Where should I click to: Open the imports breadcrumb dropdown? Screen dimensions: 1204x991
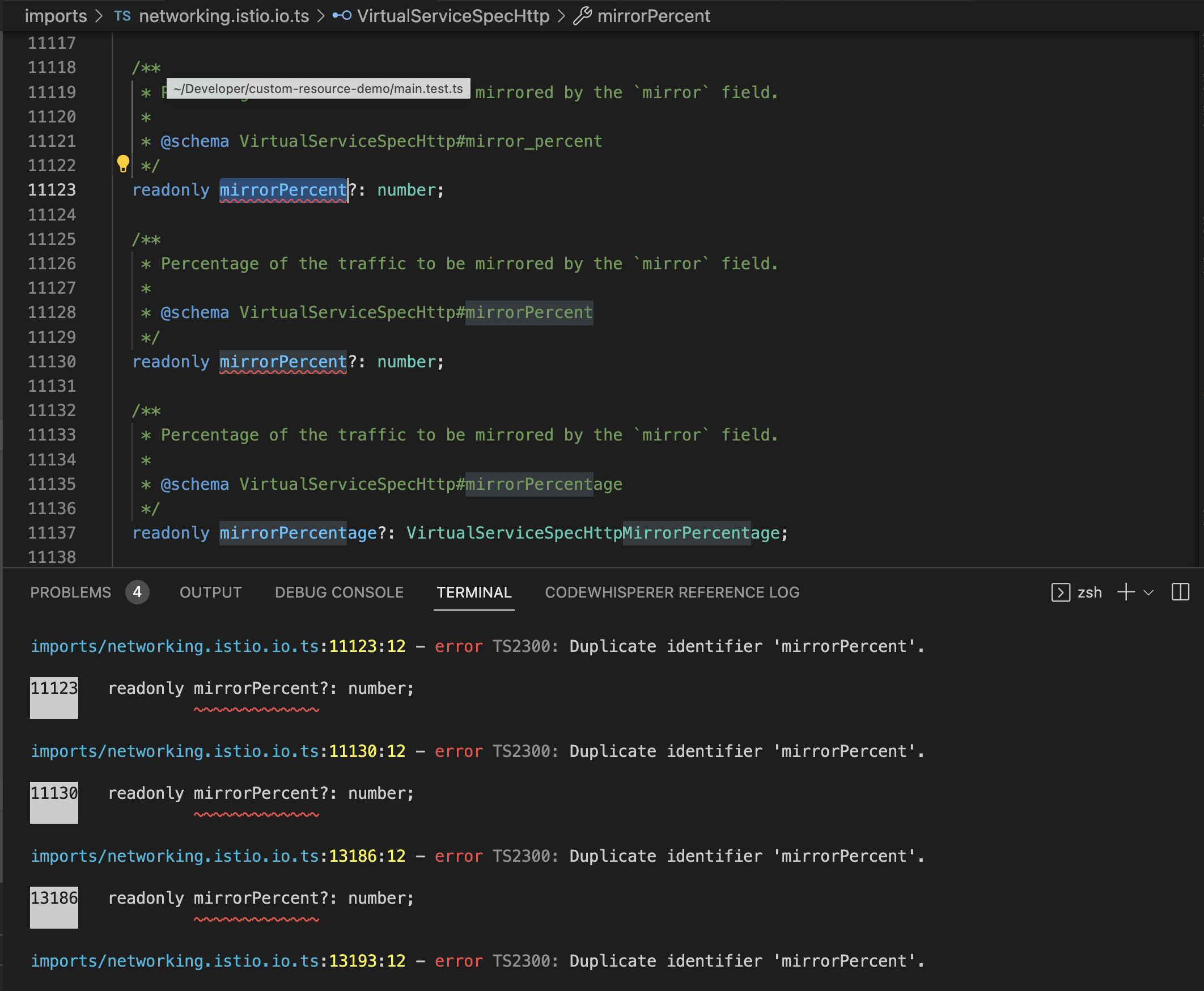tap(56, 16)
